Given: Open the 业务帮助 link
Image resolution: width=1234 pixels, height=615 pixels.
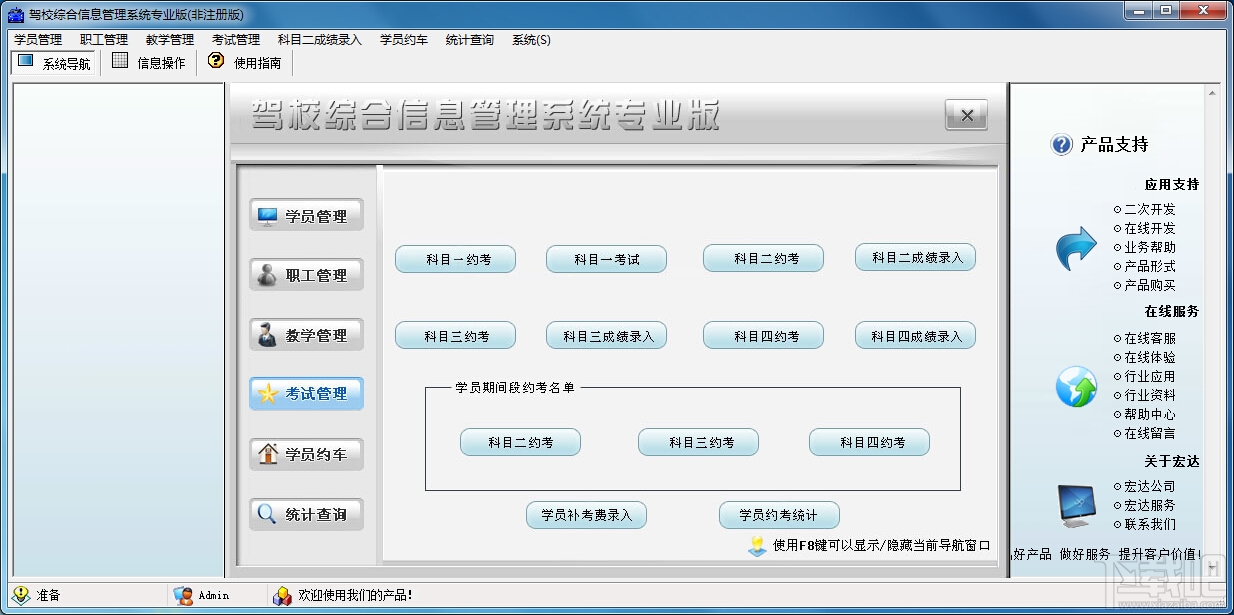Looking at the screenshot, I should [x=1150, y=248].
